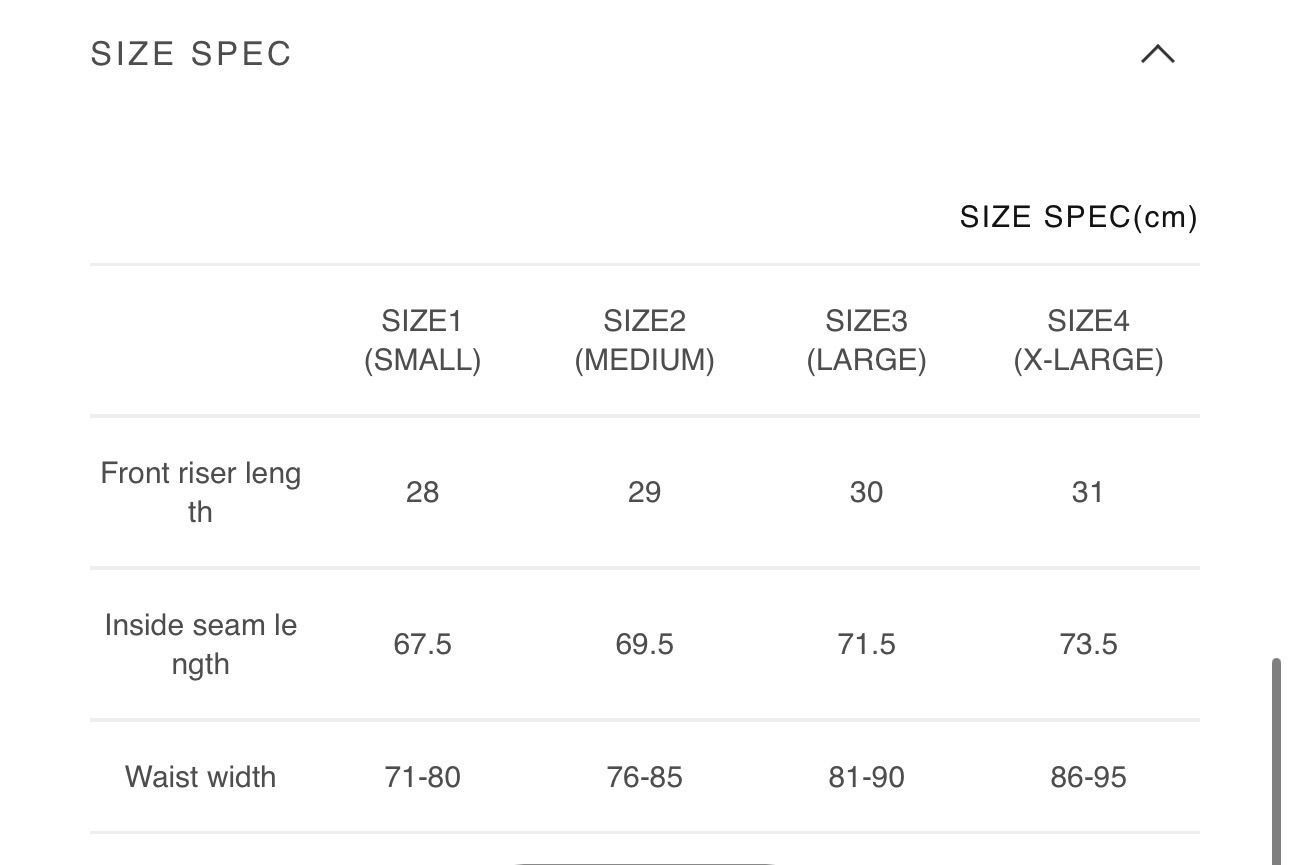Image resolution: width=1290 pixels, height=865 pixels.
Task: Click the X-Large inside seam value 73.5
Action: pos(1088,644)
